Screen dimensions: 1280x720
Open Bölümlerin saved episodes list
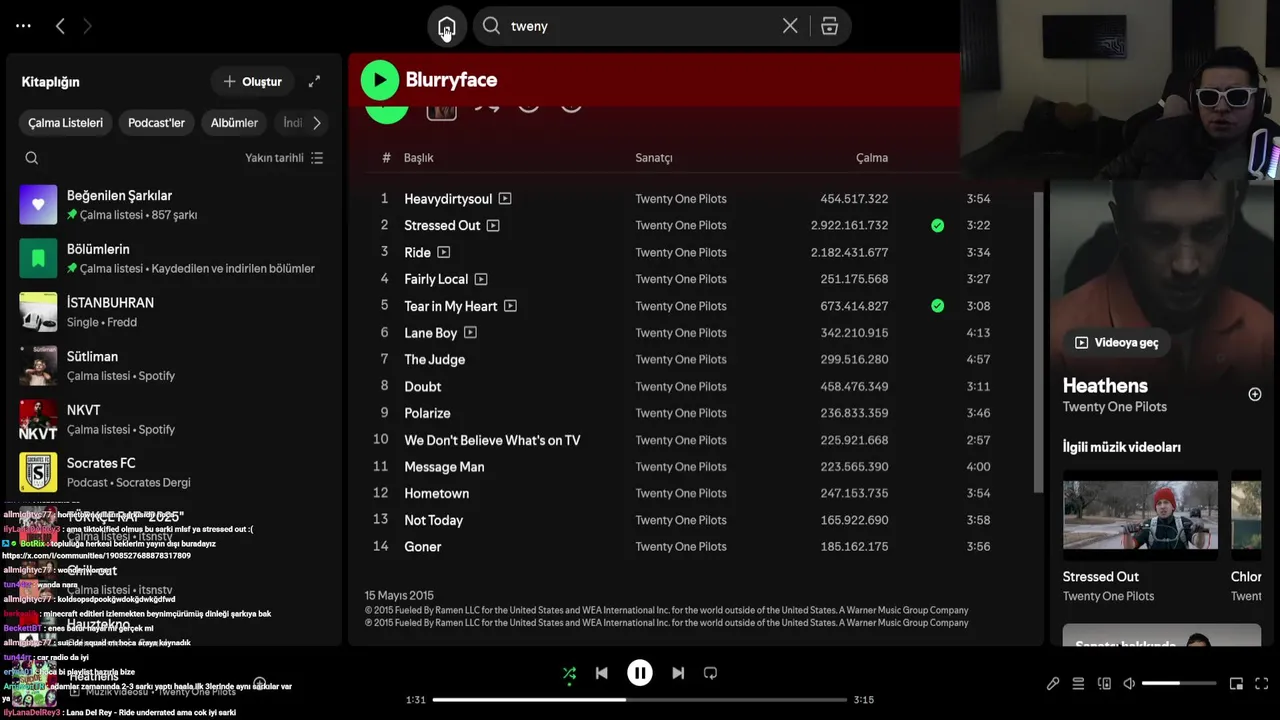click(173, 258)
